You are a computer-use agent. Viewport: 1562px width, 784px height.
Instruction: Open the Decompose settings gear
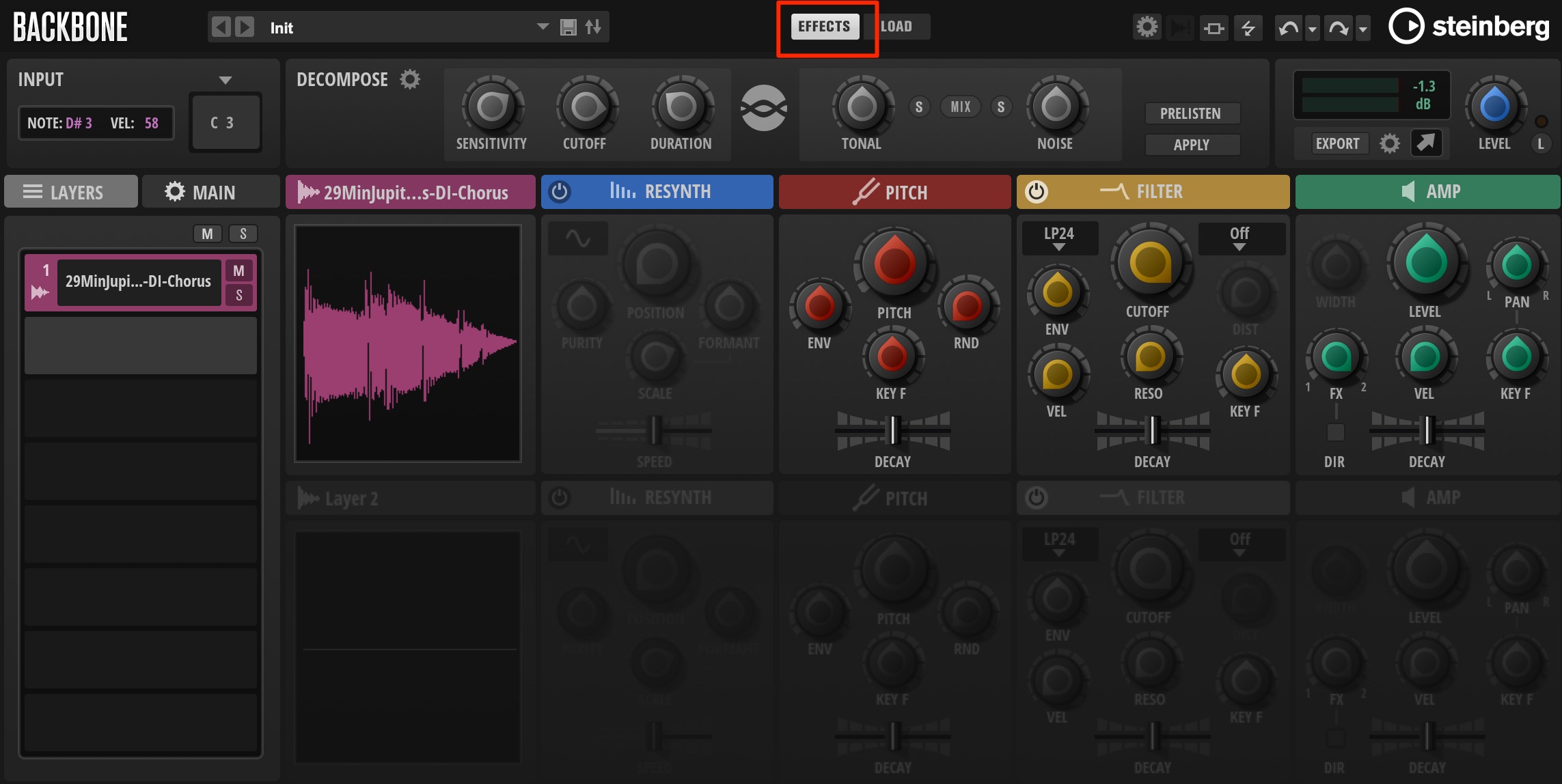[410, 79]
